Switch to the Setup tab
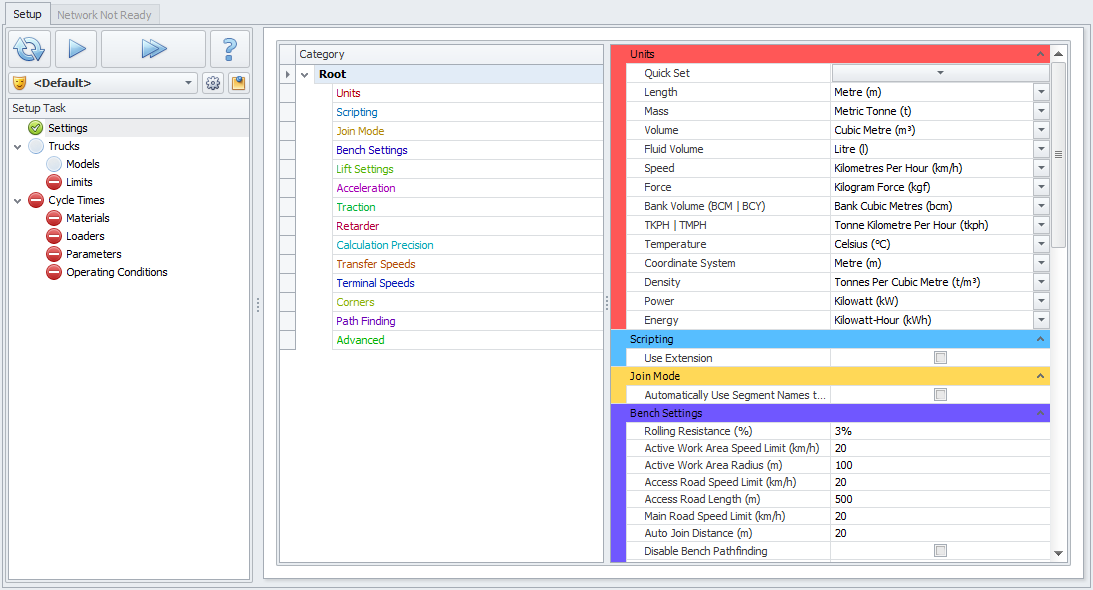The height and width of the screenshot is (590, 1093). tap(27, 14)
